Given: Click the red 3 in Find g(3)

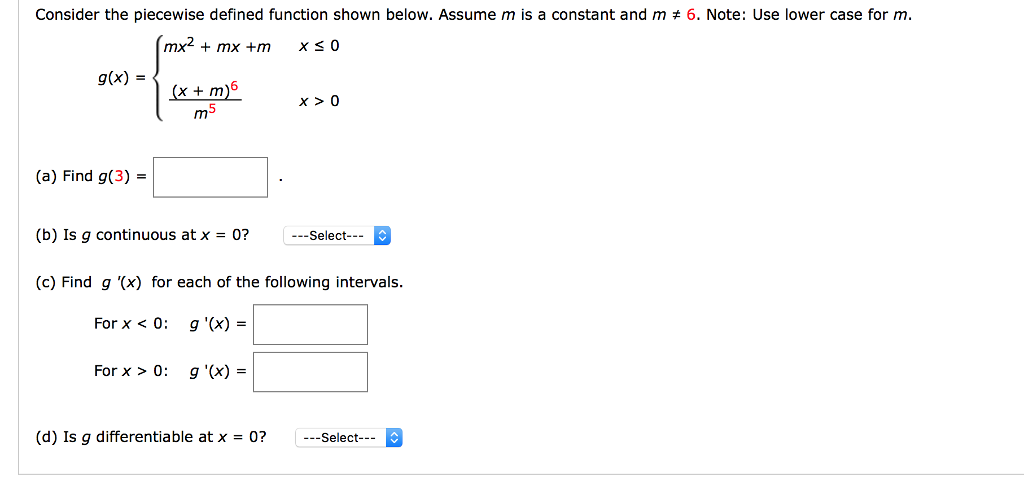Looking at the screenshot, I should pos(119,176).
